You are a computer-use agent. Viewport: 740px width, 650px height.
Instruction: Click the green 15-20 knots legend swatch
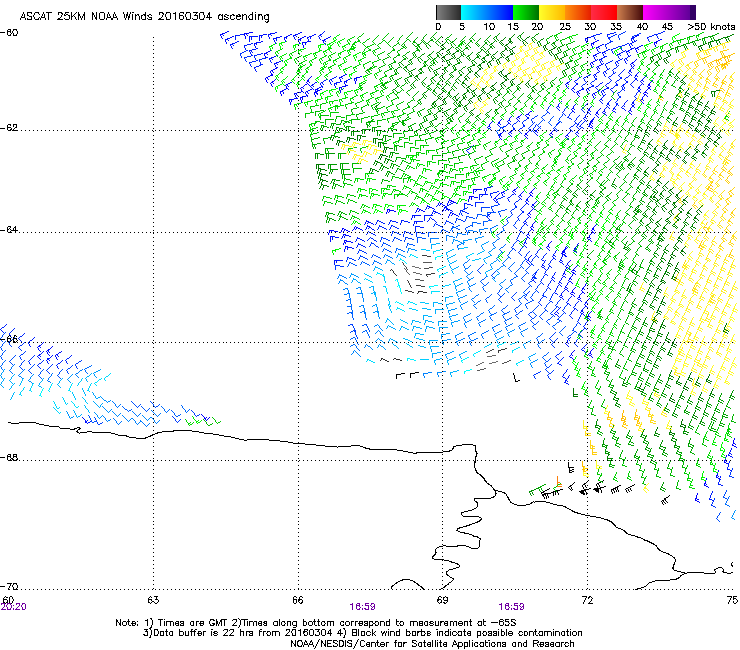pyautogui.click(x=526, y=12)
